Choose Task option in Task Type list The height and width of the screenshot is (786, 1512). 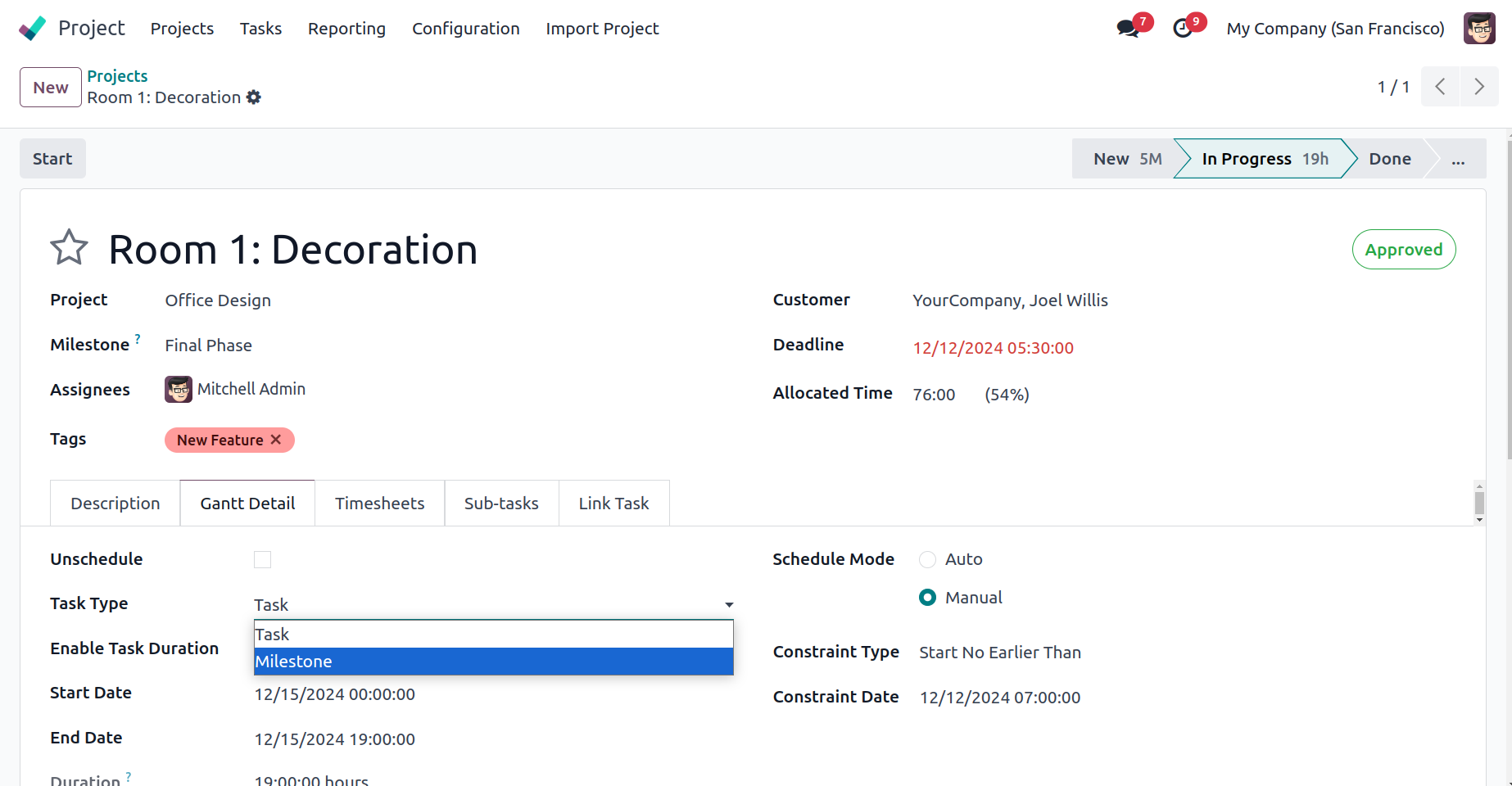click(493, 635)
